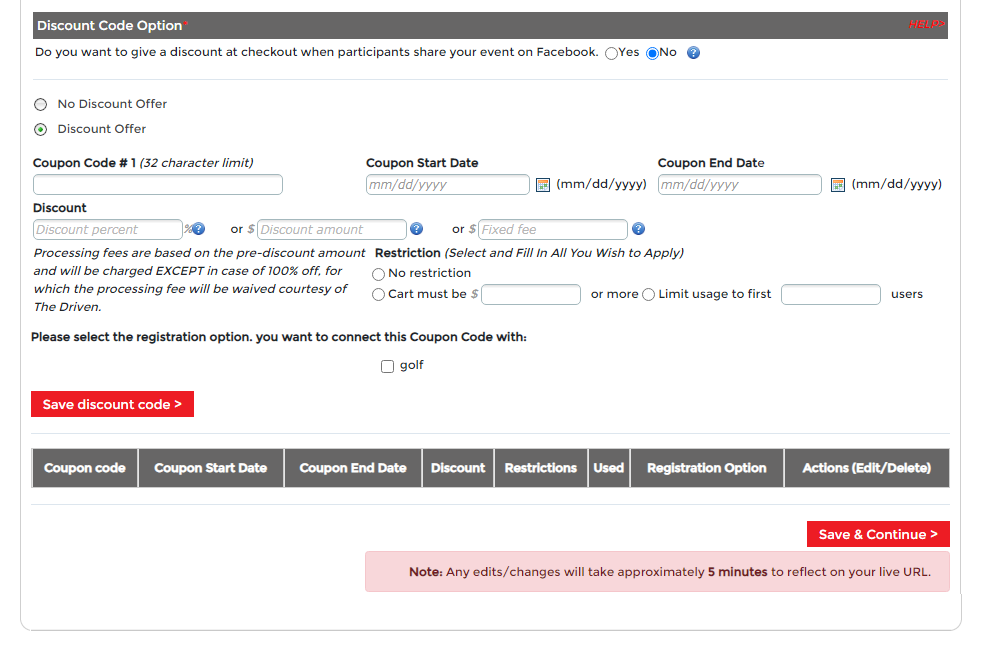Click the Save discount code button
Screen dimensions: 984x645
tap(112, 405)
